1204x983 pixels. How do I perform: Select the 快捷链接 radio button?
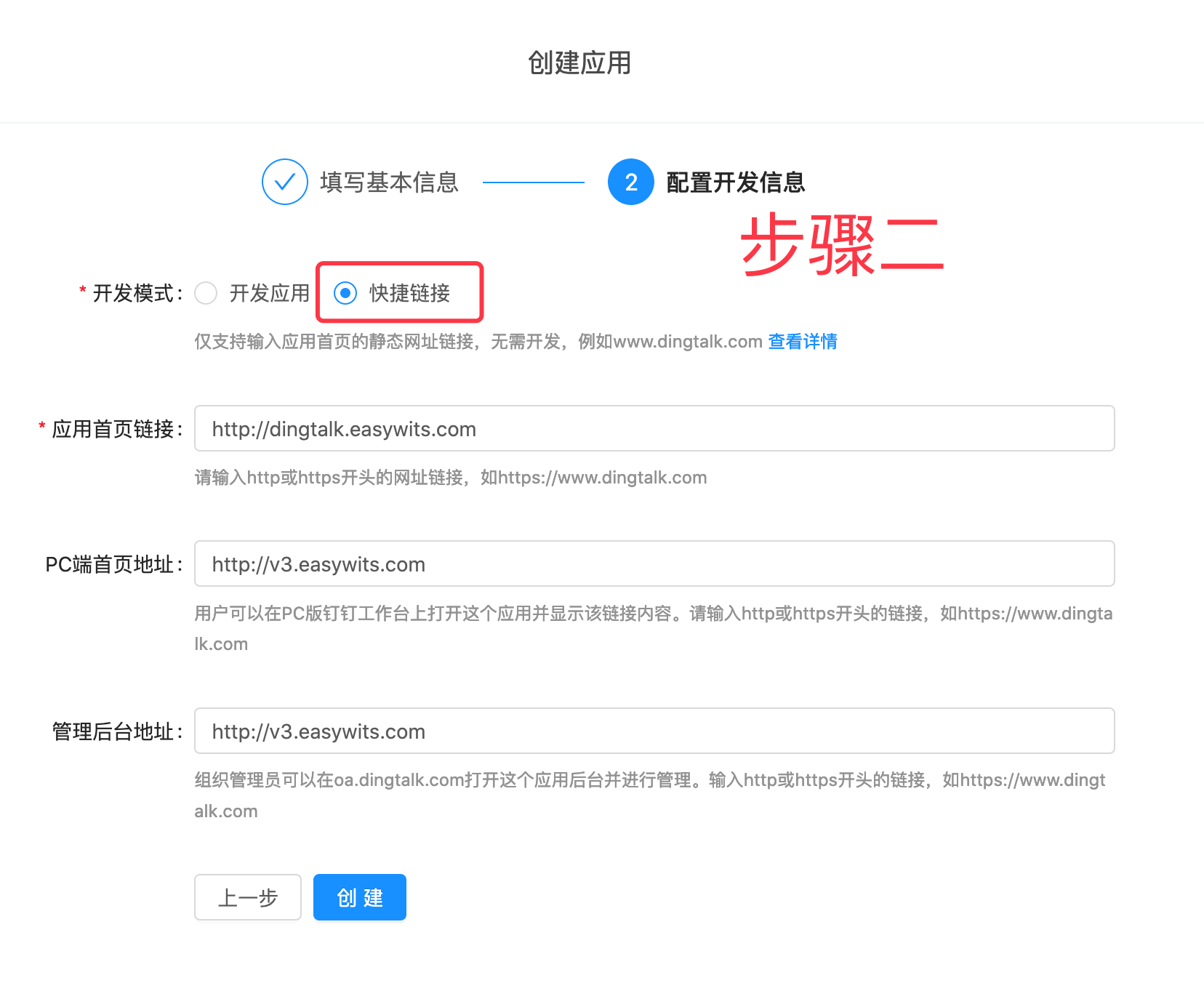point(345,293)
